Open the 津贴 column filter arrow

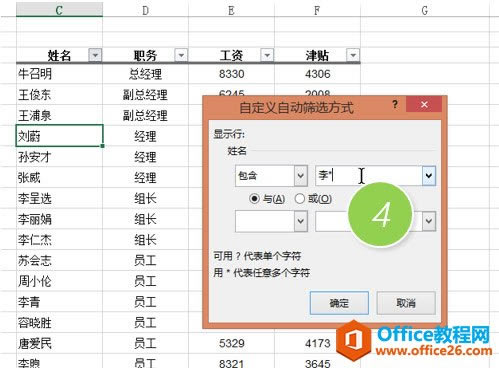point(353,55)
